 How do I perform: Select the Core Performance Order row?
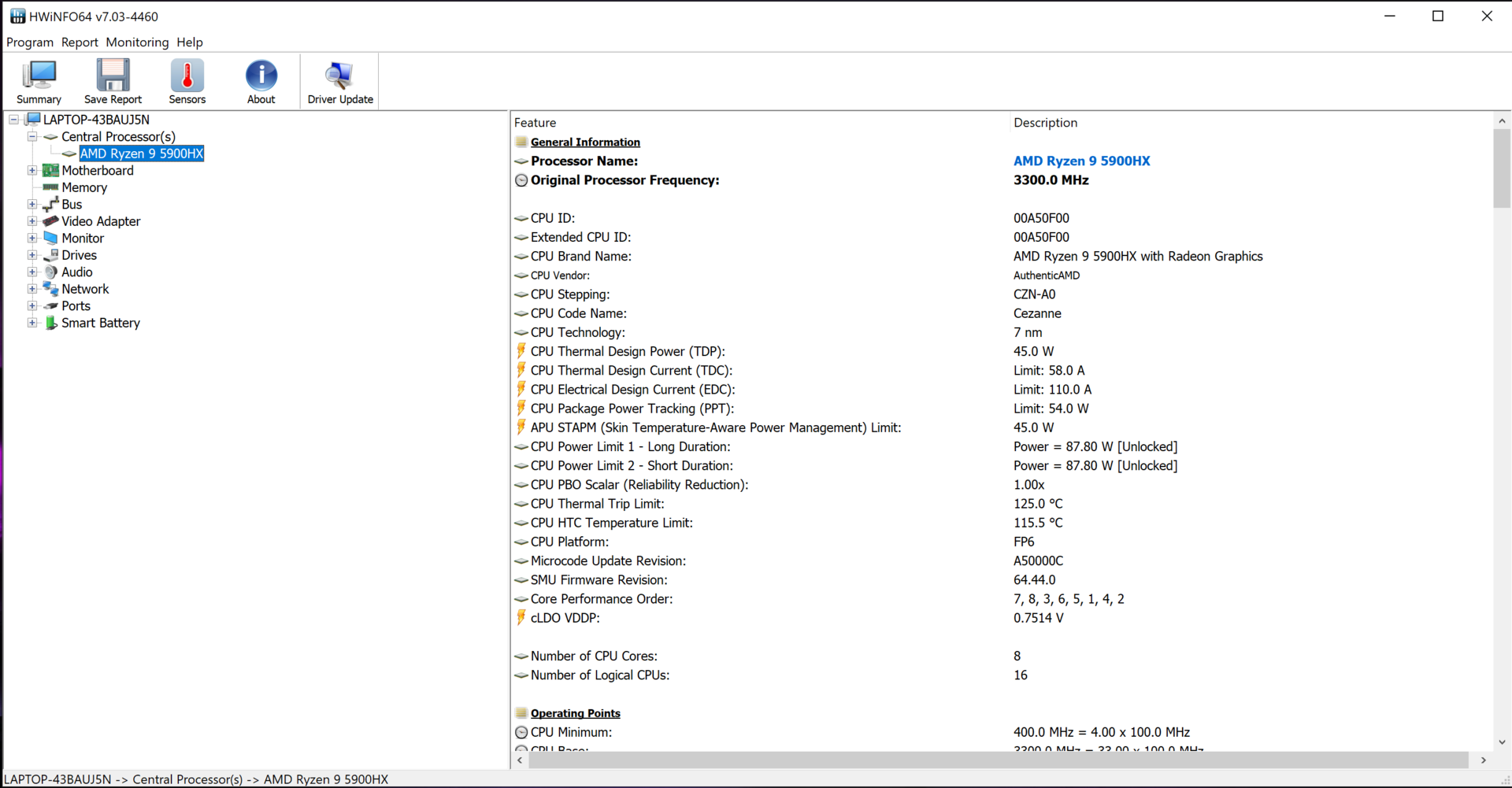point(1002,599)
